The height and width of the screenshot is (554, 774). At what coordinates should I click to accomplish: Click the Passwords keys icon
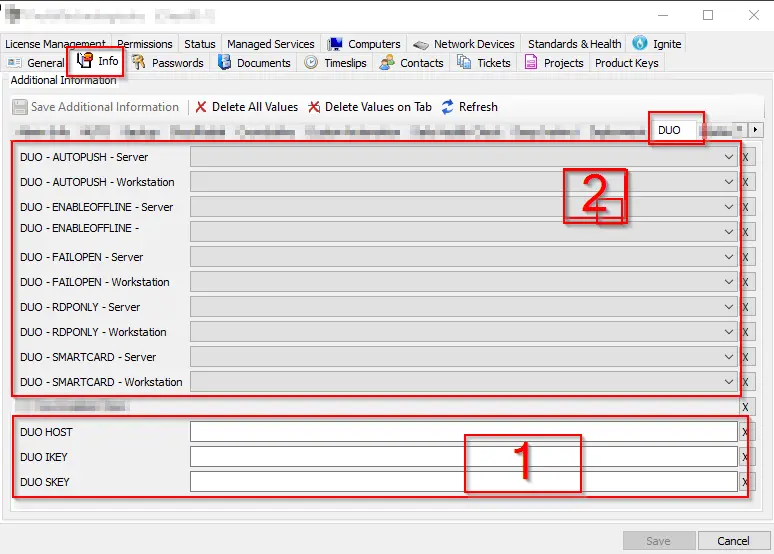coord(139,62)
